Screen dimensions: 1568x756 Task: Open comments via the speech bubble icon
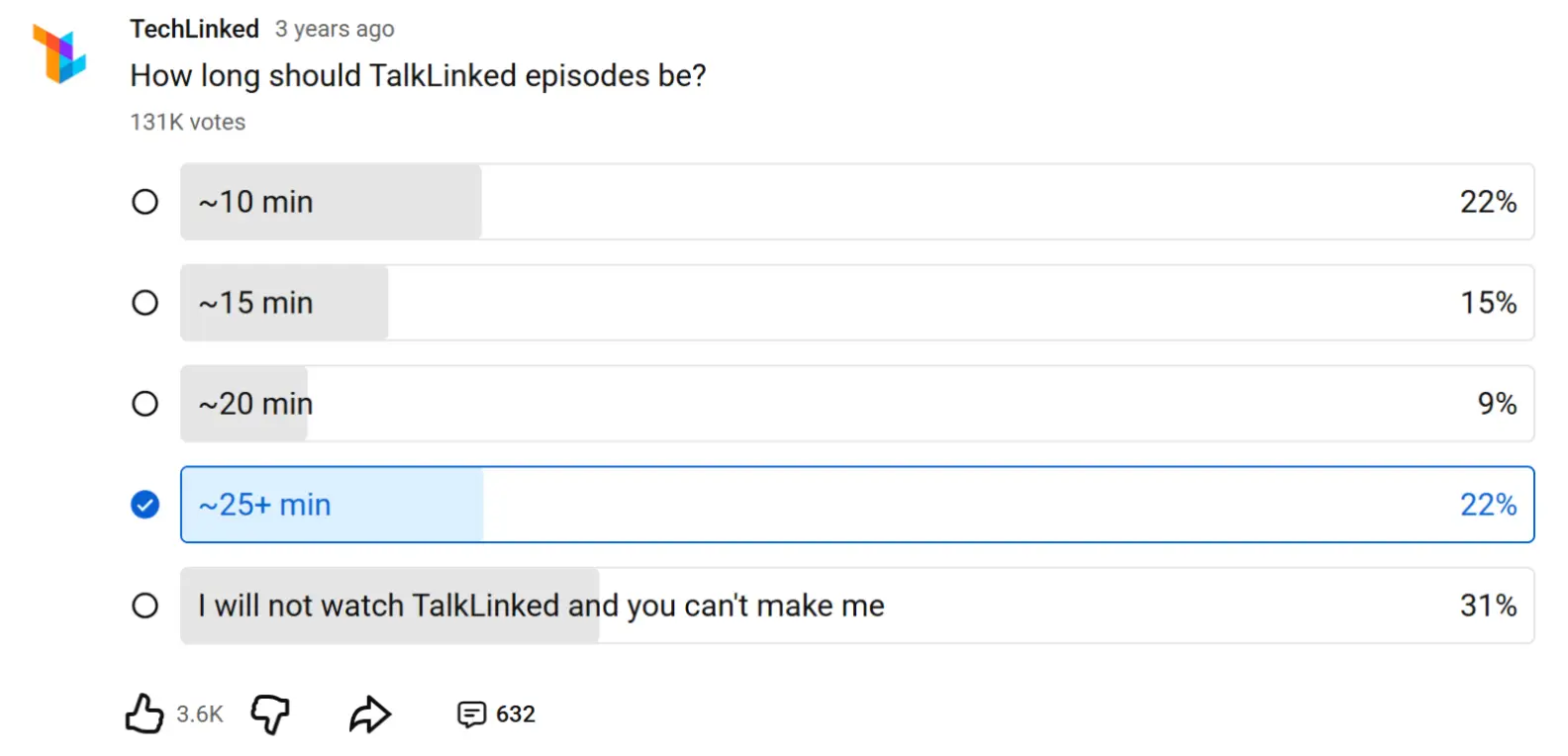[471, 713]
